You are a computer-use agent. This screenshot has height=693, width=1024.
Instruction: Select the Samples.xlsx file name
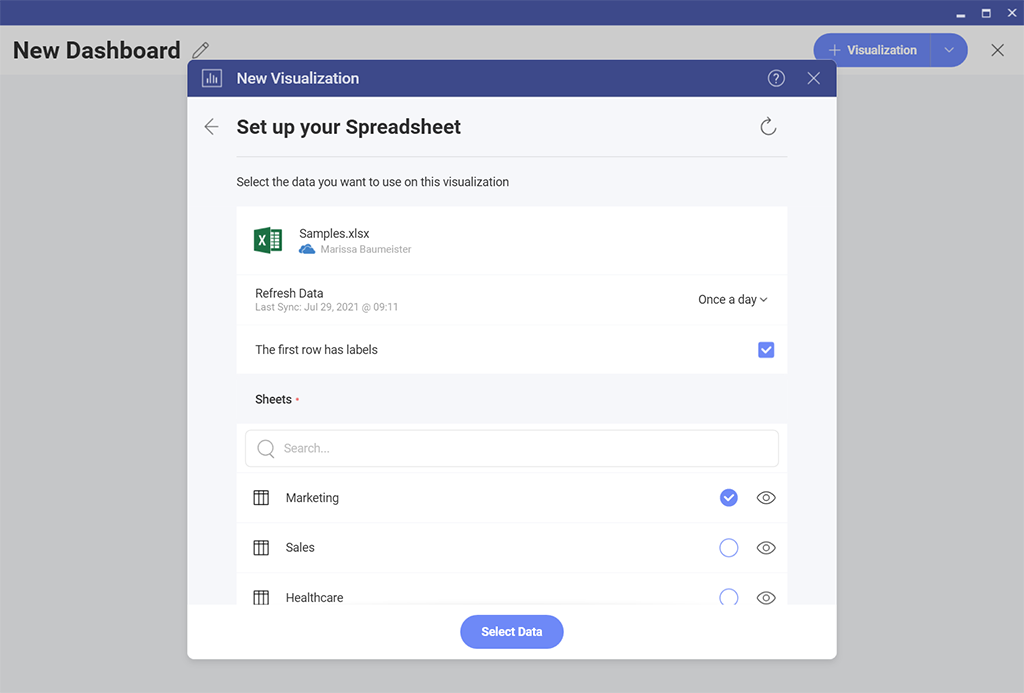334,233
